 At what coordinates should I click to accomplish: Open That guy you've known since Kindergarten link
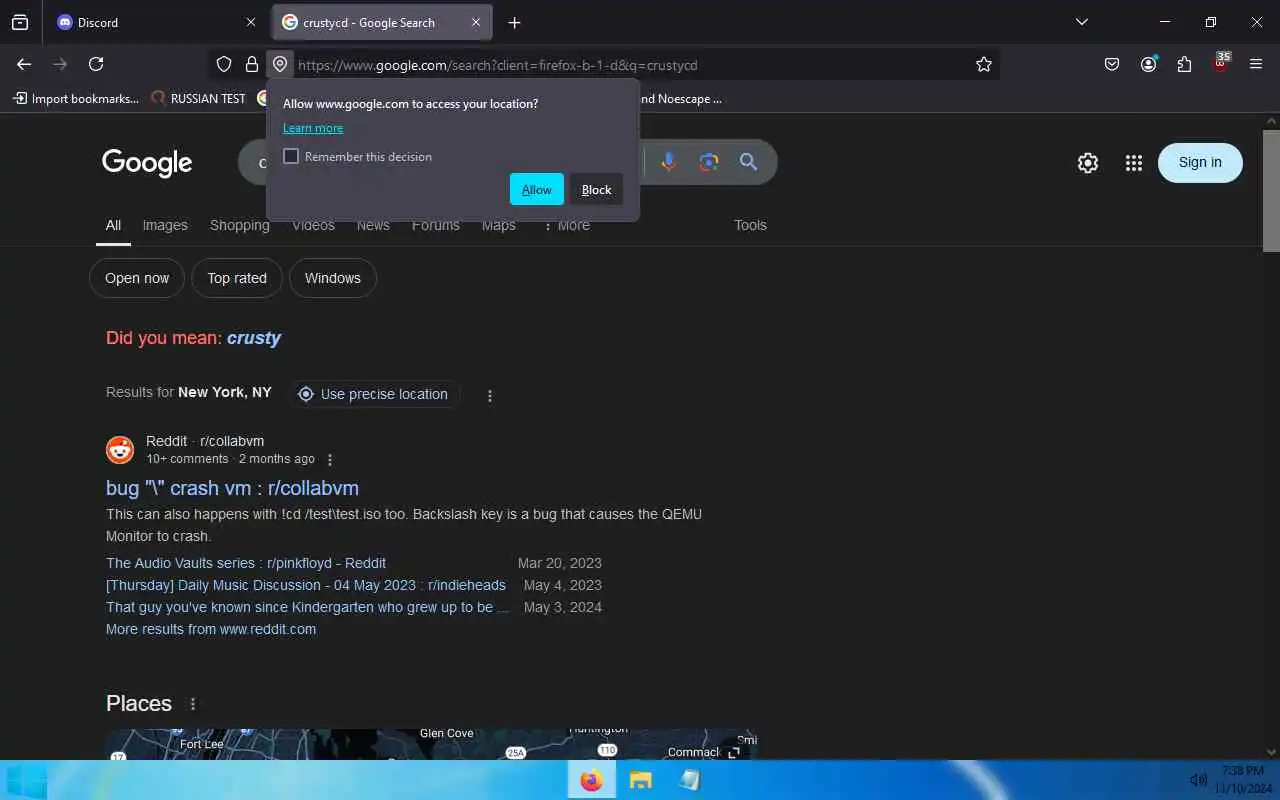[308, 607]
